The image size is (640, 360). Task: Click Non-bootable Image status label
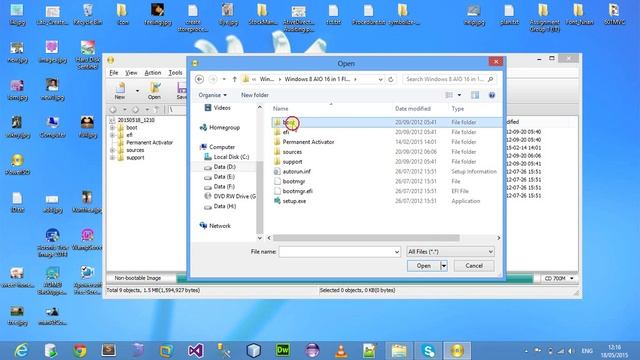pyautogui.click(x=138, y=278)
